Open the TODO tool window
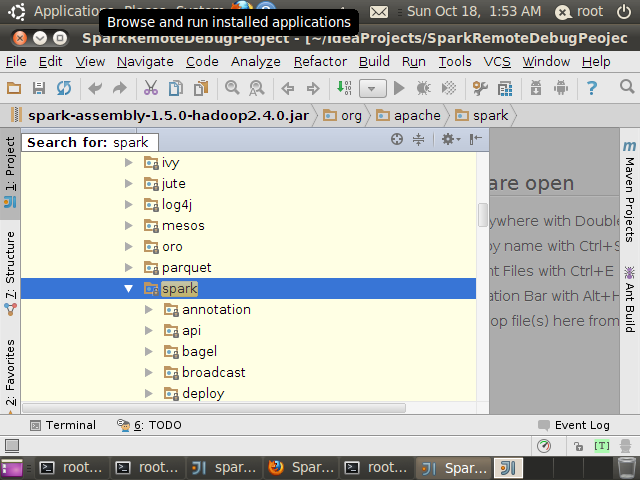 149,425
